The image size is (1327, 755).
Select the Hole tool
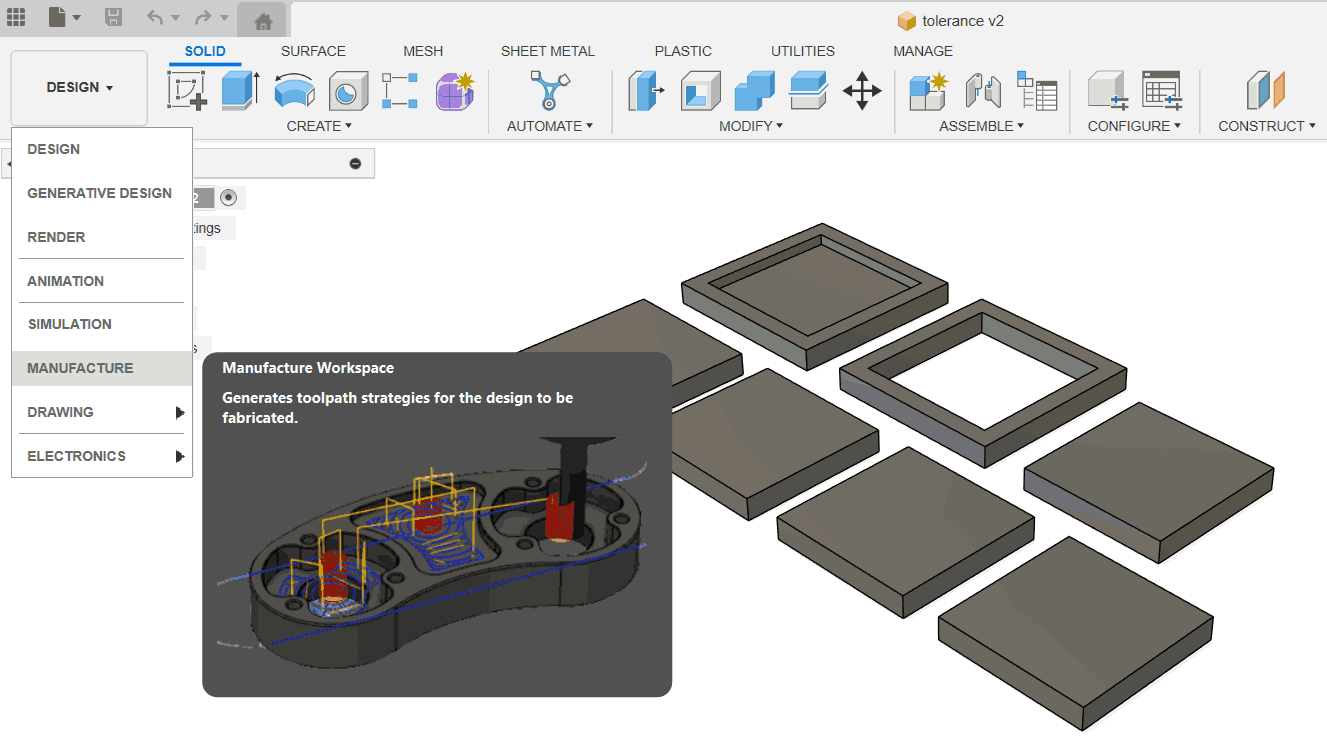click(348, 91)
